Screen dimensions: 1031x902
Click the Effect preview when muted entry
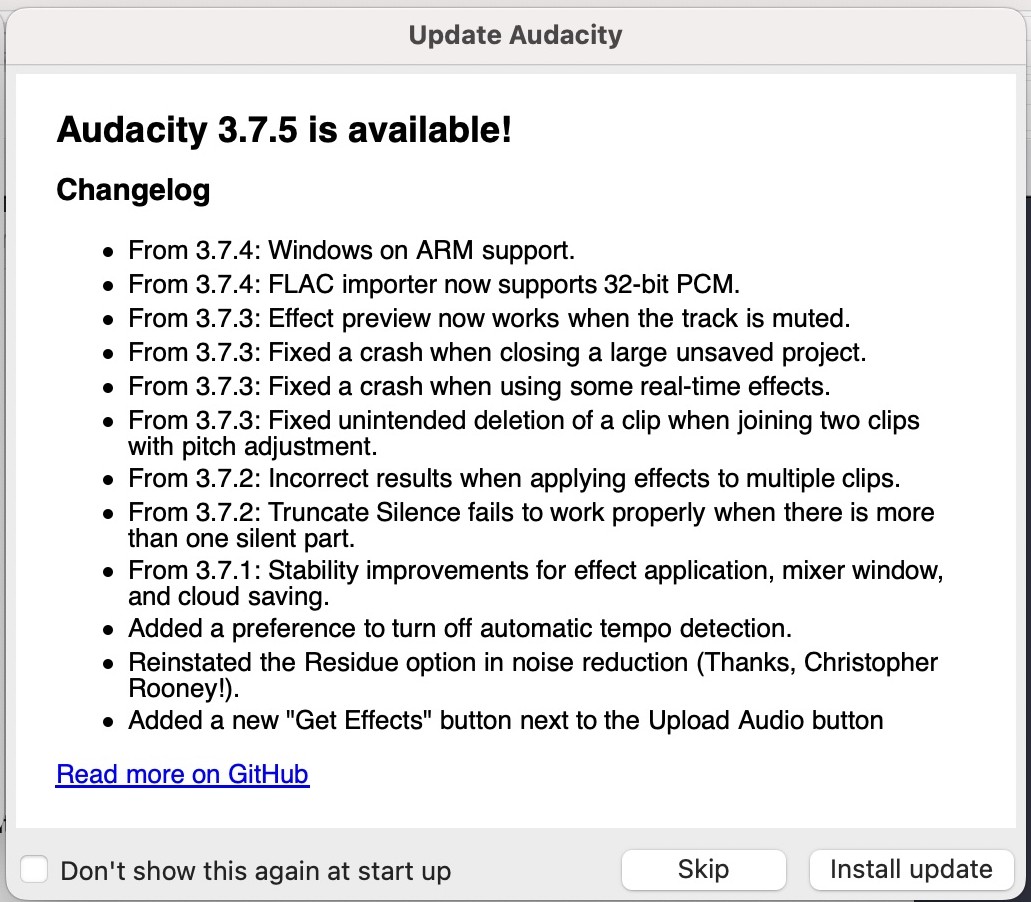point(489,318)
